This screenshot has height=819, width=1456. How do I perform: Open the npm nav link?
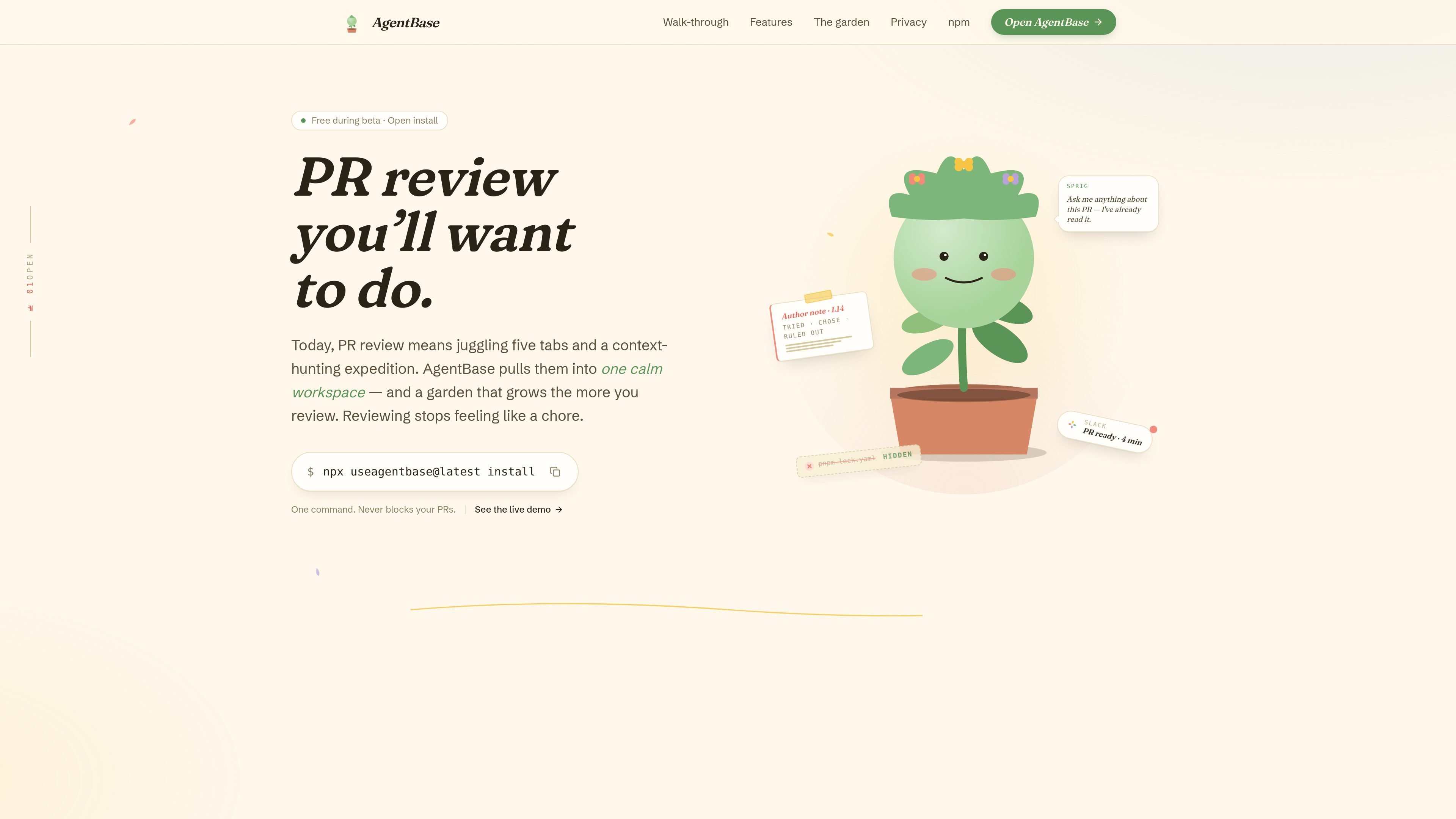pos(959,22)
